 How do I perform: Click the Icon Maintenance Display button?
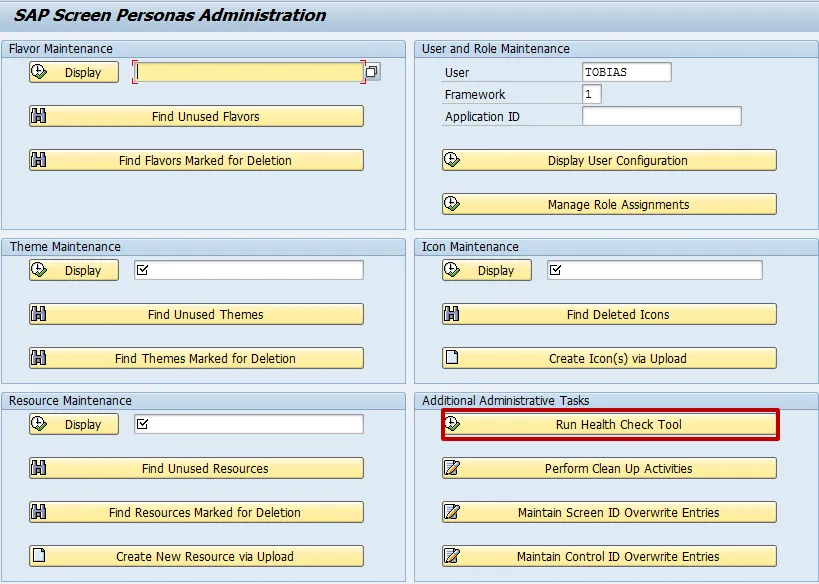click(487, 270)
